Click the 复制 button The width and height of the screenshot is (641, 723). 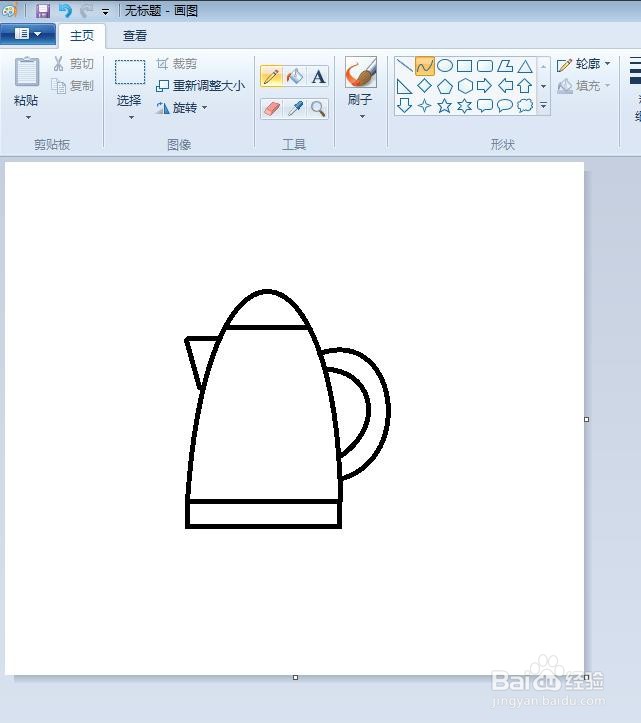pos(73,86)
